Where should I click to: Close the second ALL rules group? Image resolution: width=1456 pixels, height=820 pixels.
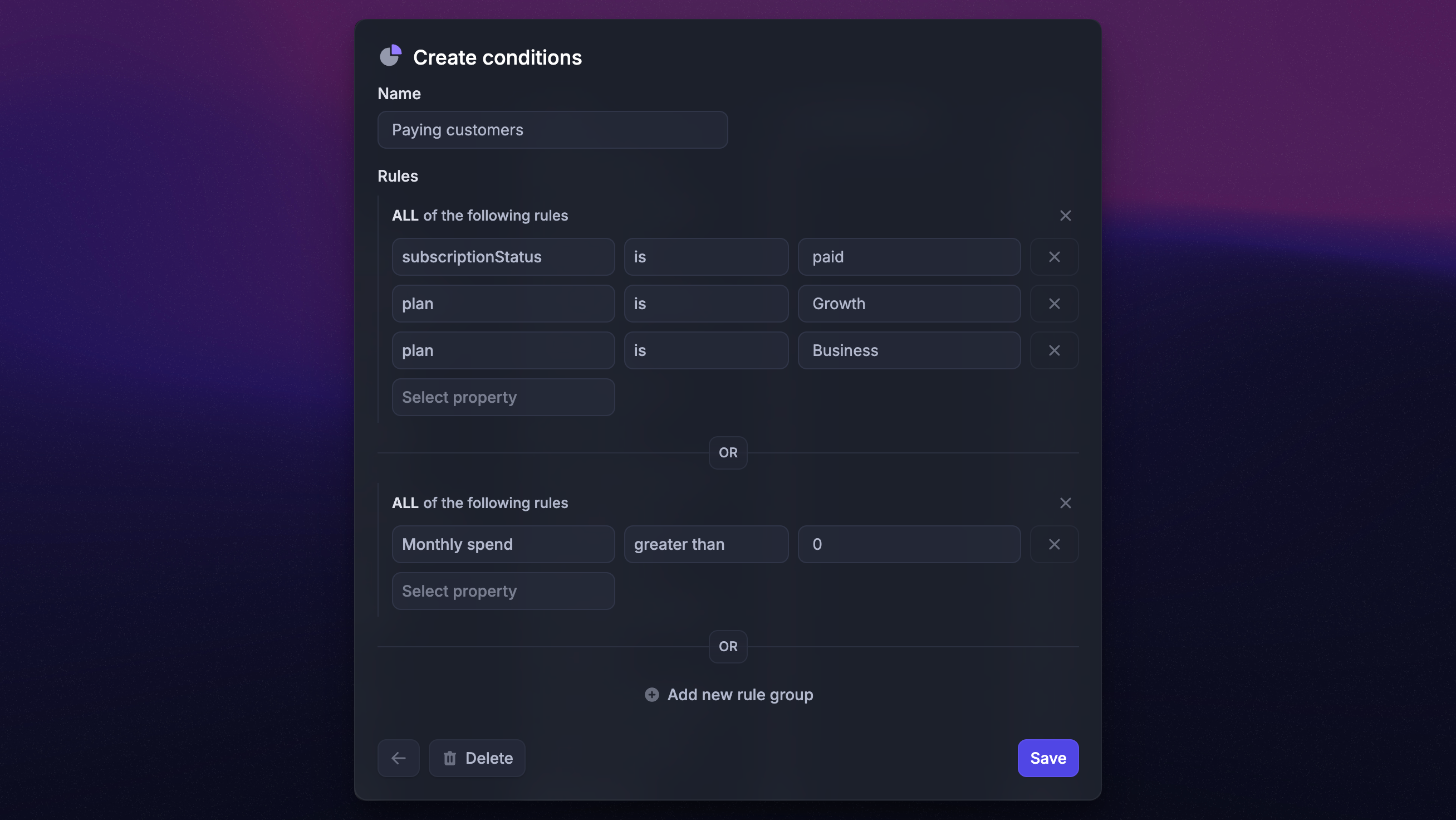tap(1065, 502)
